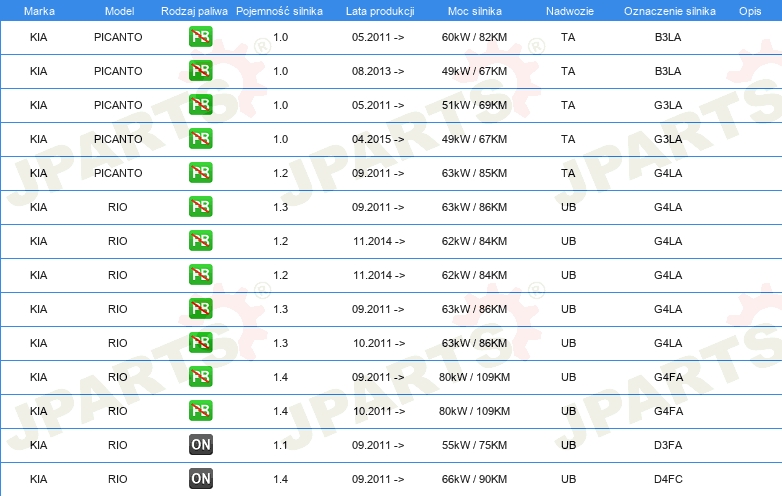Click the PB fuel icon in the Rio 1.4 09.2011 G4FA row
The image size is (782, 496).
[200, 376]
